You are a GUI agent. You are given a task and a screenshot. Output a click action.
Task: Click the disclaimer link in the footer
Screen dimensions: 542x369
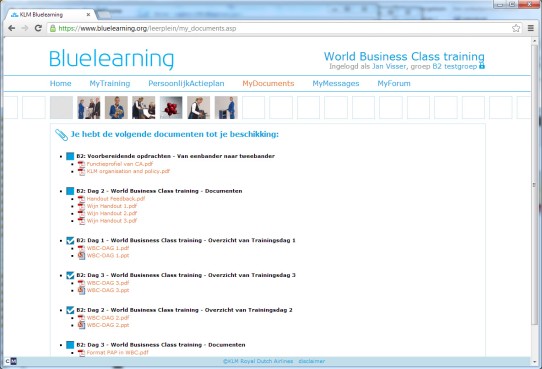311,361
